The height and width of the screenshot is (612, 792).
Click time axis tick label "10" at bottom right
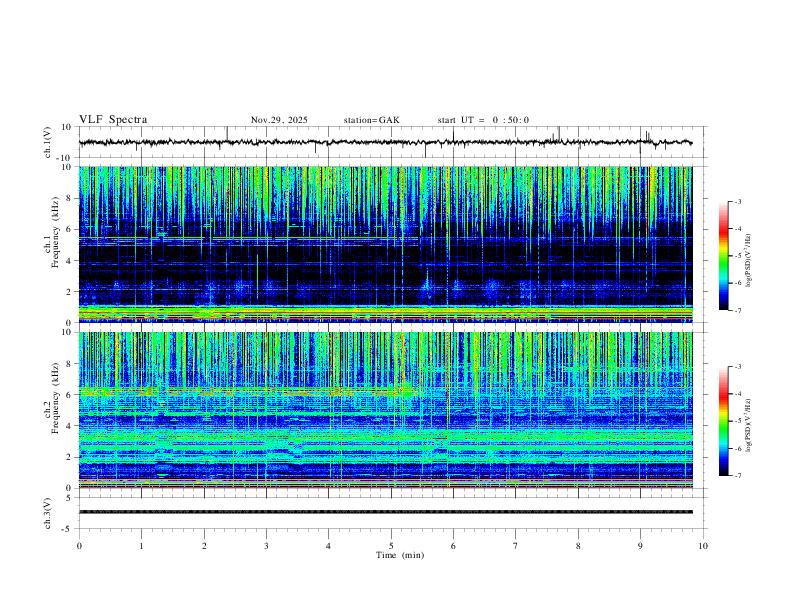click(x=703, y=546)
